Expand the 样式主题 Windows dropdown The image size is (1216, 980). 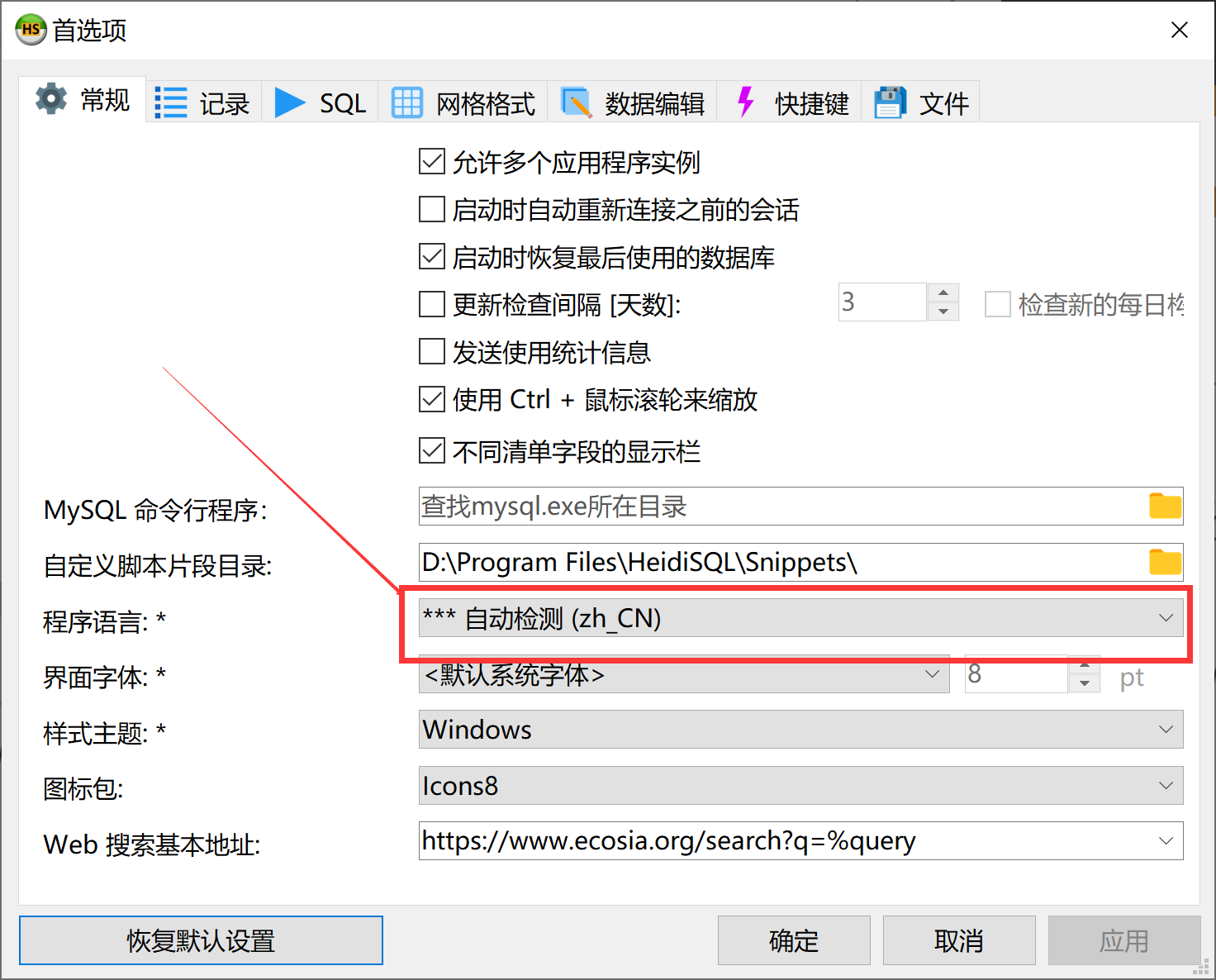(x=800, y=730)
